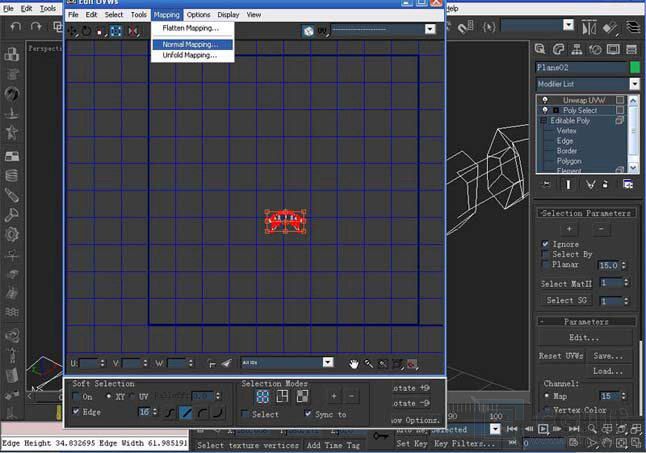Image resolution: width=646 pixels, height=453 pixels.
Task: Choose Normal Mapping from Mapping menu
Action: coord(189,44)
